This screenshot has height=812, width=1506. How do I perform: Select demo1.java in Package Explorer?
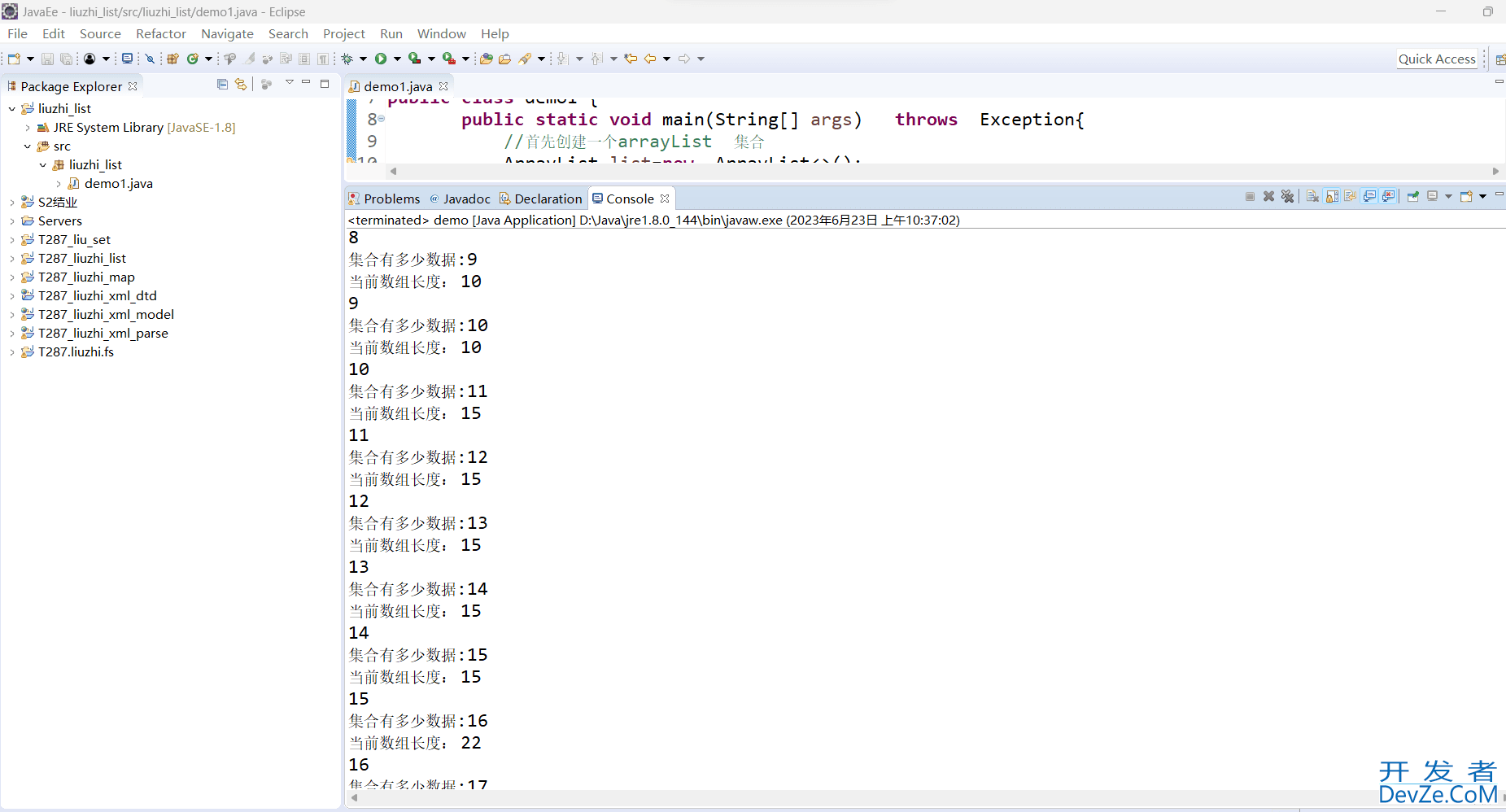tap(118, 184)
